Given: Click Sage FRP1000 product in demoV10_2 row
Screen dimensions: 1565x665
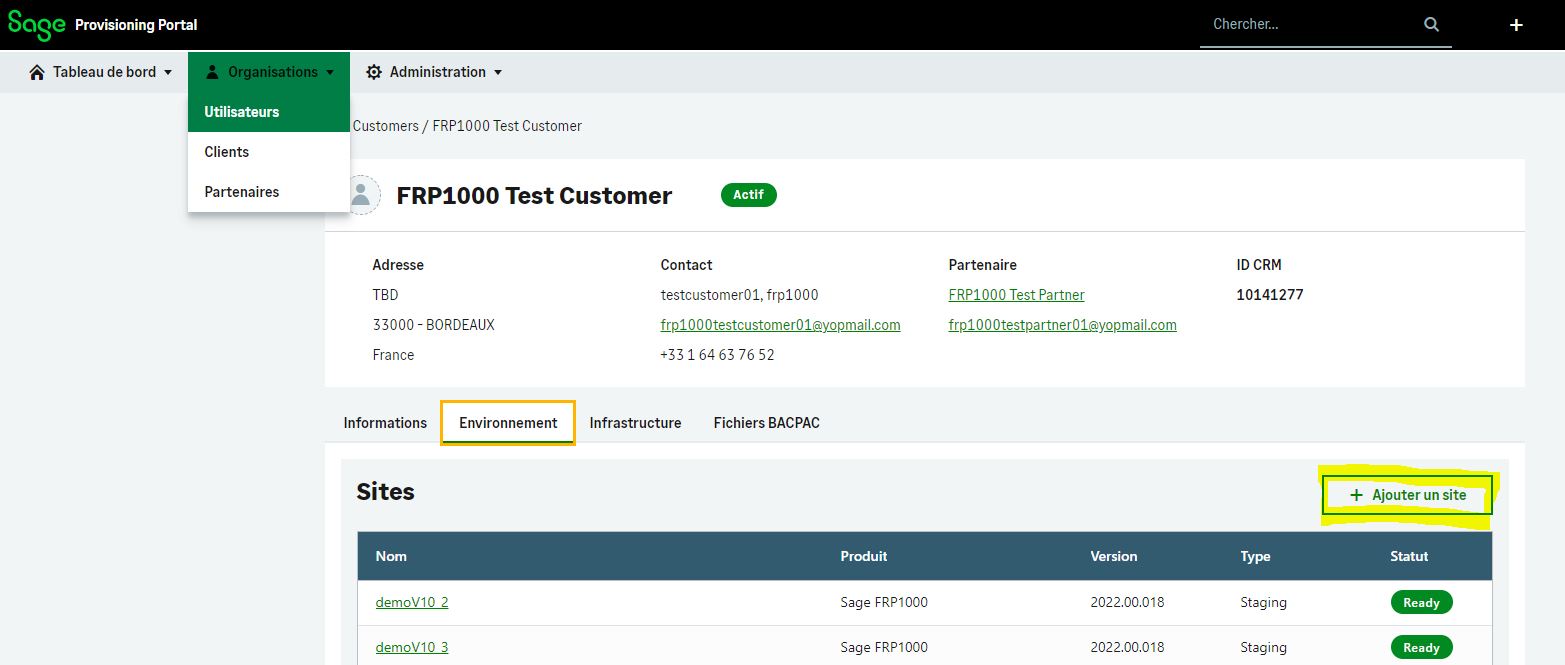Looking at the screenshot, I should [884, 602].
